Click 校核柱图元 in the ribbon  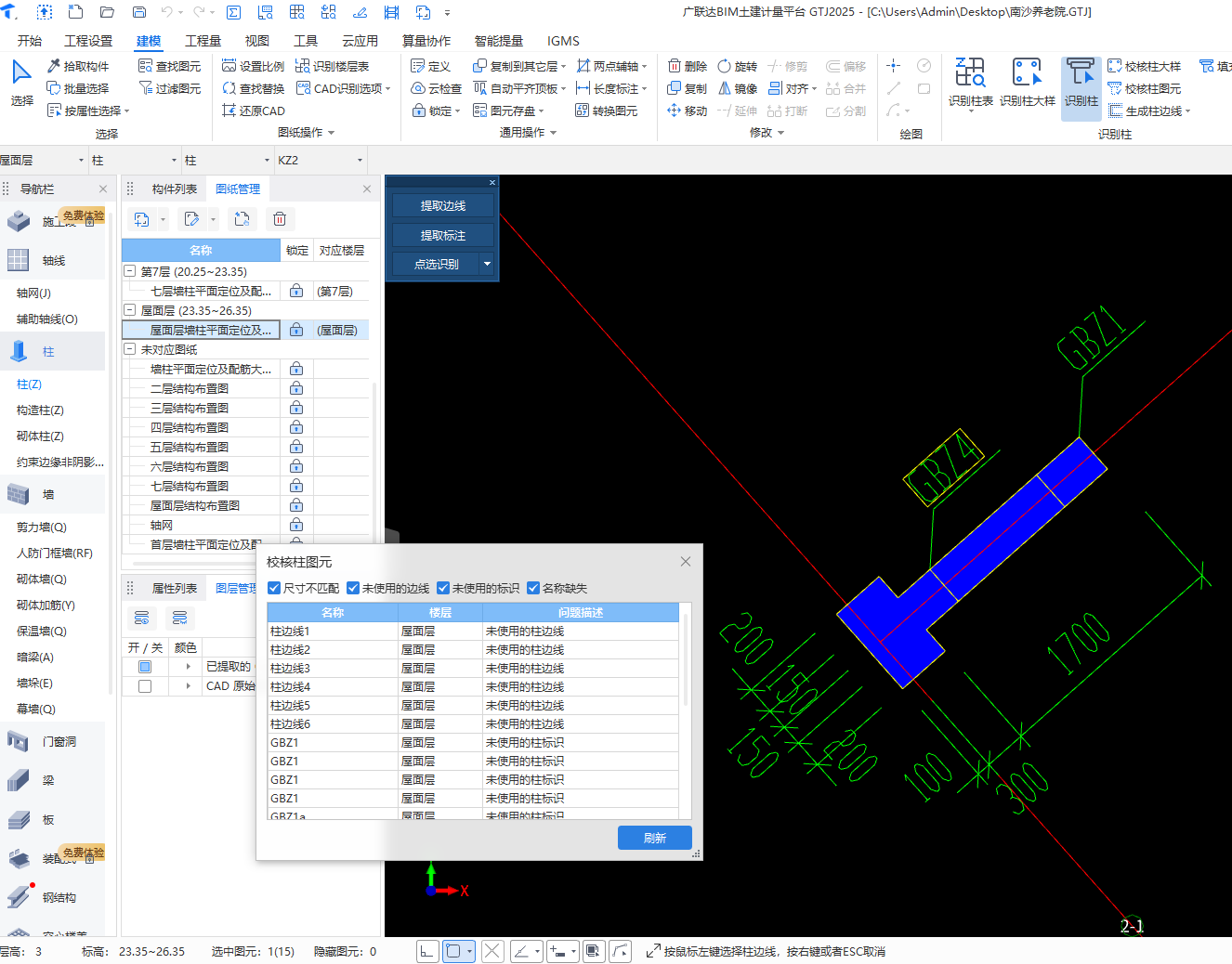pyautogui.click(x=1144, y=88)
